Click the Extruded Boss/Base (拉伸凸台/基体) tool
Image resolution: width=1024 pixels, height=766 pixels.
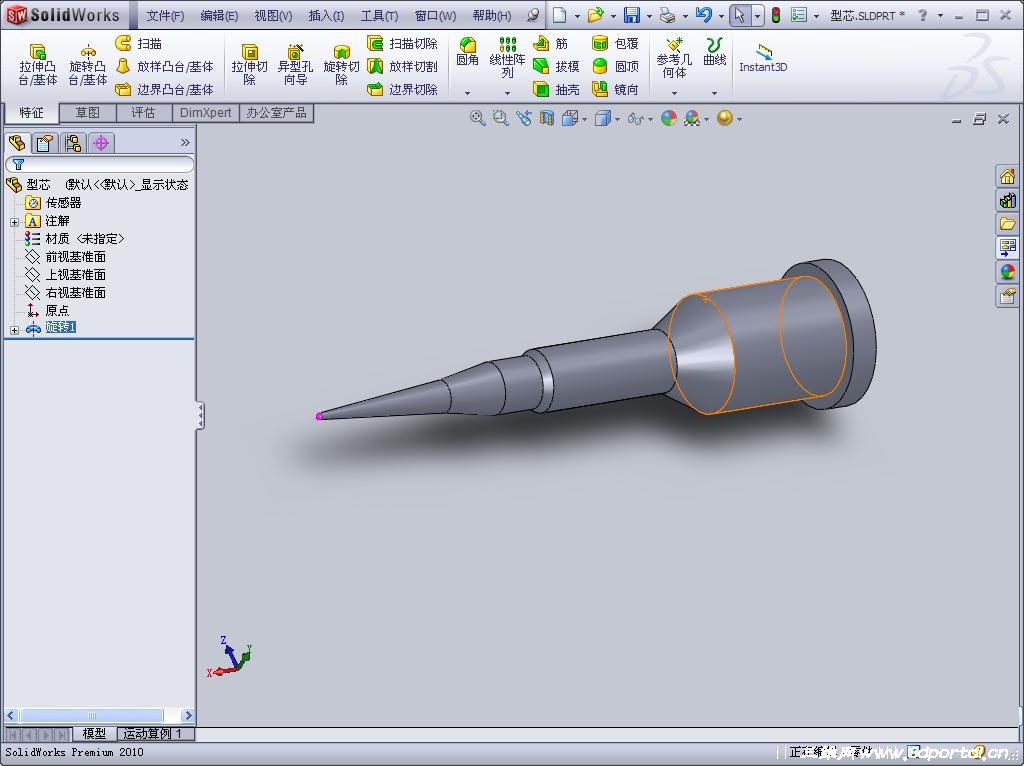coord(38,64)
